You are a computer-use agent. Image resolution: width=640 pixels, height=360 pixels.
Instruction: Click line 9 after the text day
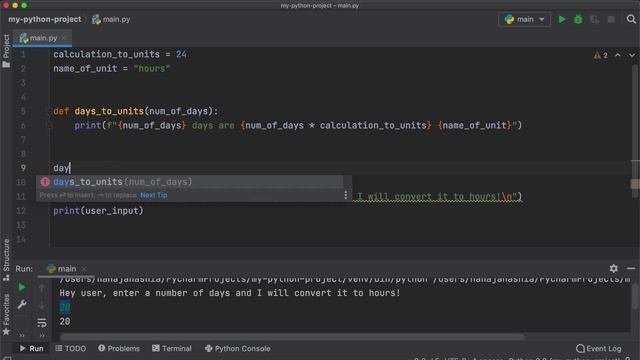click(71, 168)
